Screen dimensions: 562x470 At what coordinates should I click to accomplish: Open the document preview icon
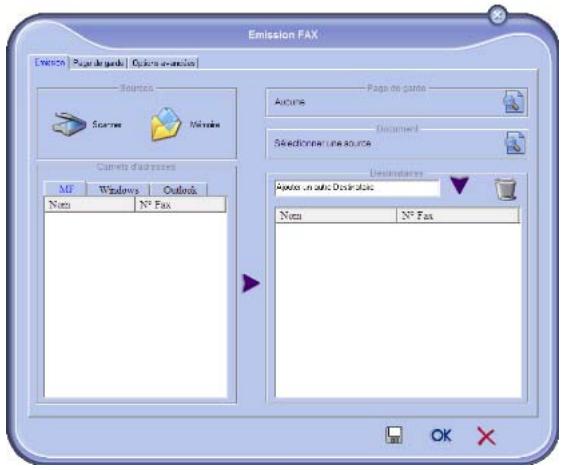click(x=515, y=143)
